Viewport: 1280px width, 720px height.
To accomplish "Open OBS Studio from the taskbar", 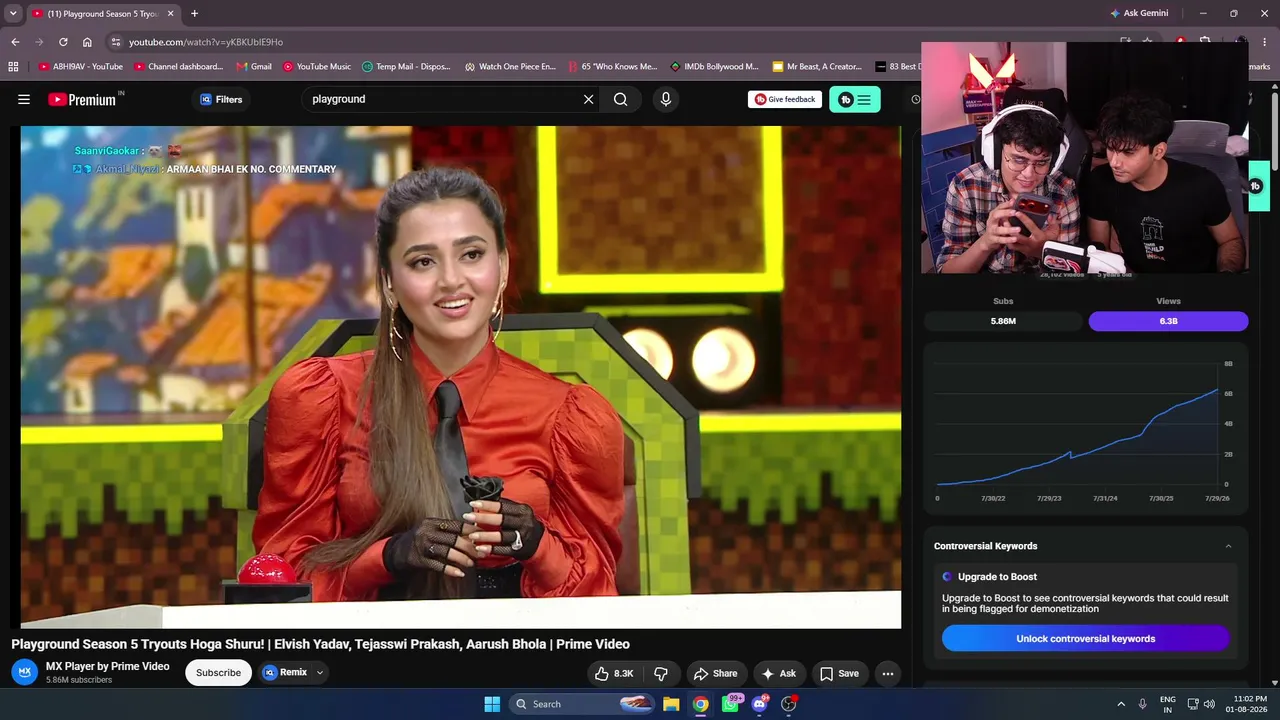I will click(x=789, y=704).
